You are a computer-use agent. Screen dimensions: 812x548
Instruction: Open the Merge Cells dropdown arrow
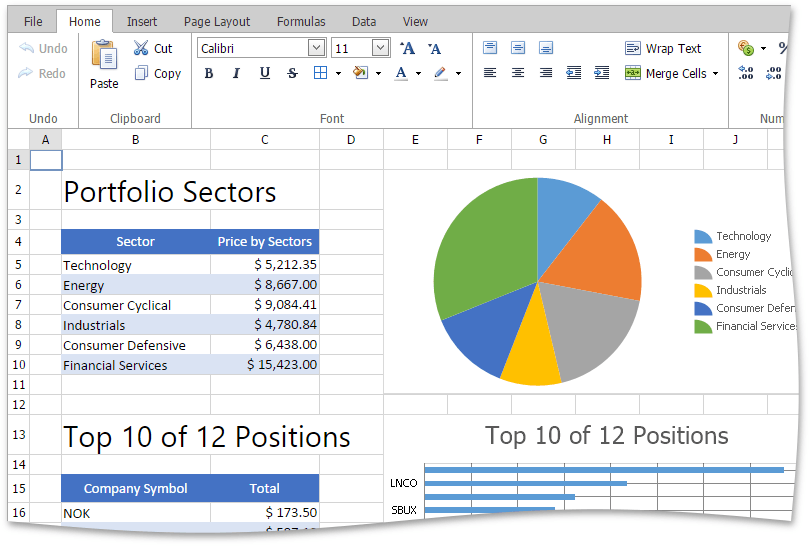(716, 74)
